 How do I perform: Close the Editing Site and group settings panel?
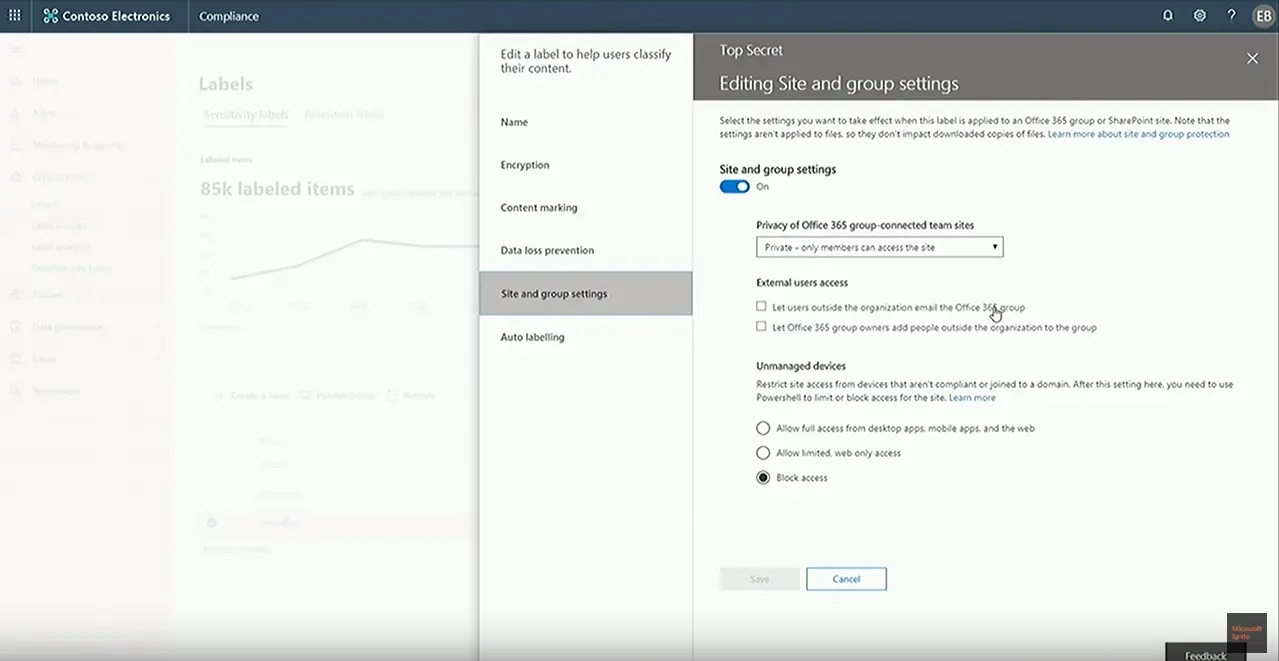point(1252,59)
